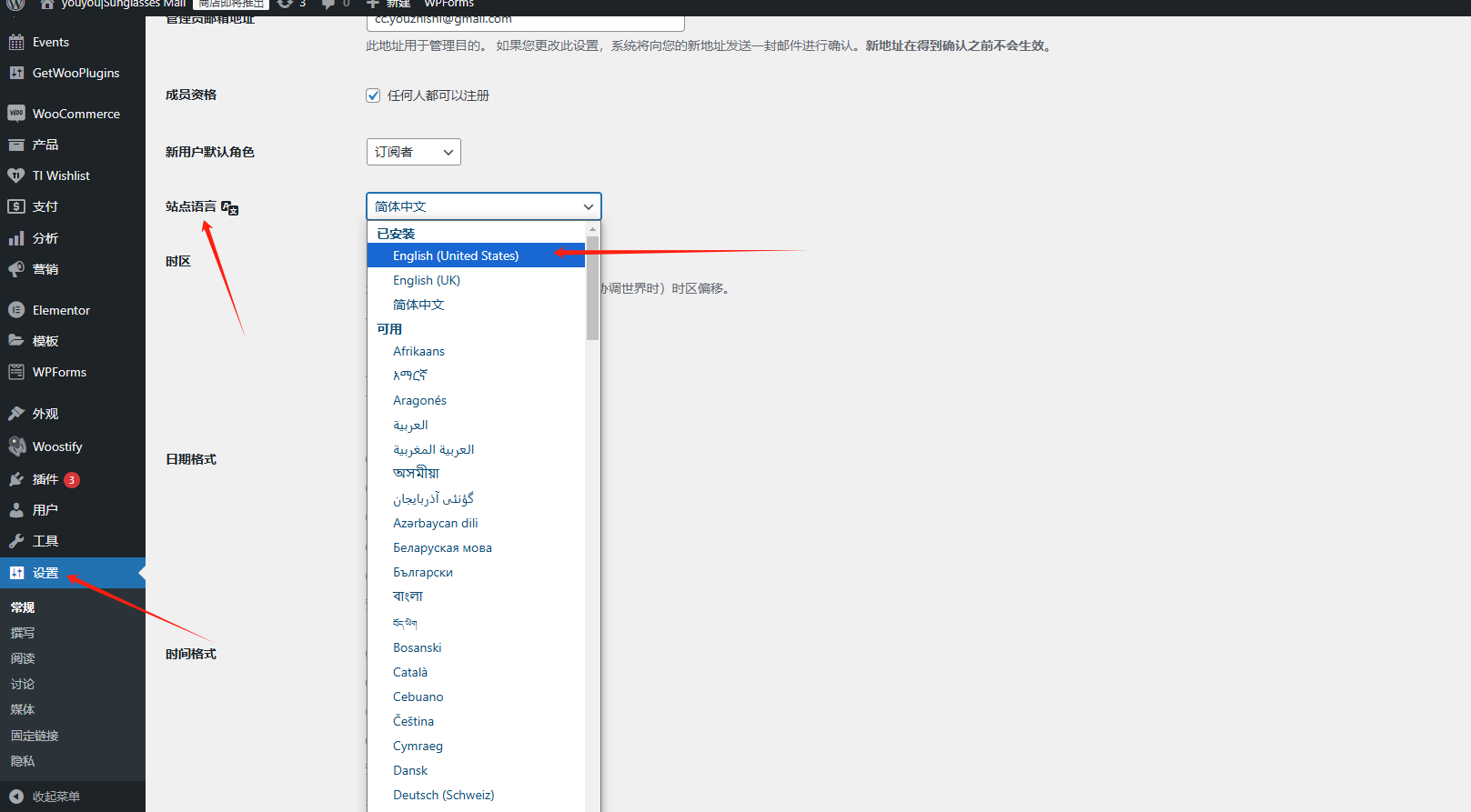Viewport: 1471px width, 812px height.
Task: Choose Català language option
Action: [x=476, y=672]
